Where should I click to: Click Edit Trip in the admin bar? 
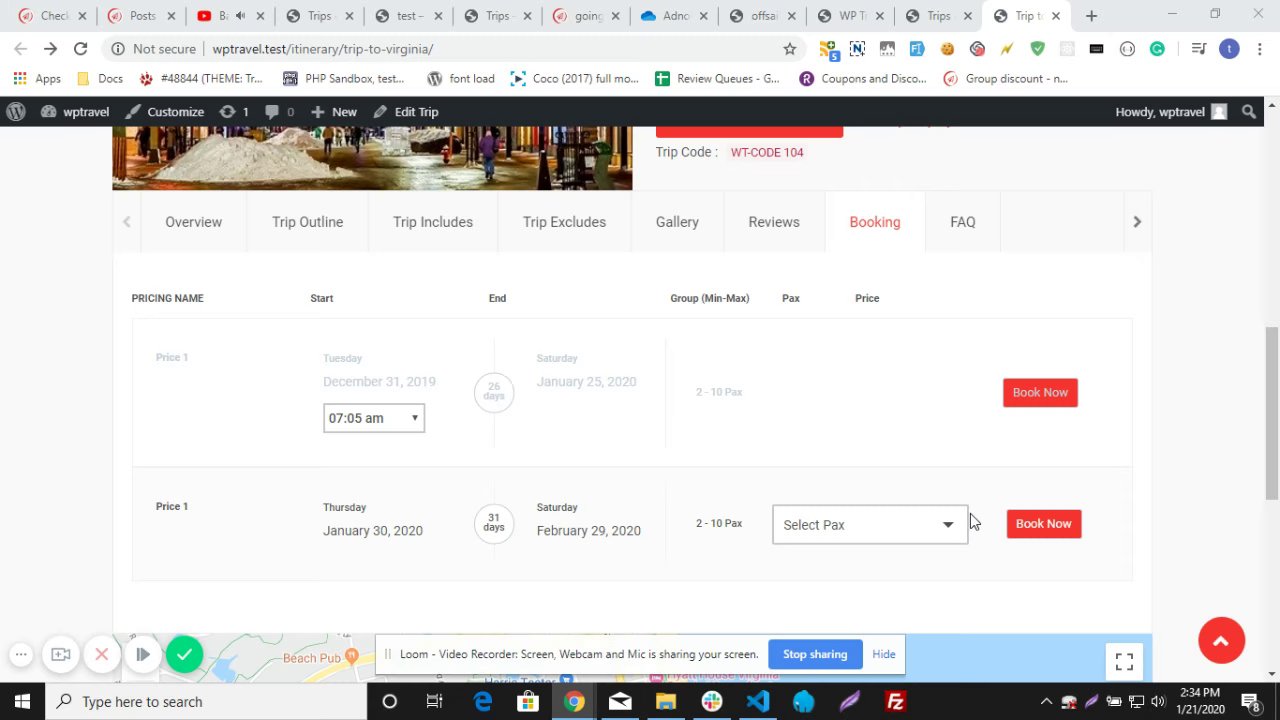point(406,112)
